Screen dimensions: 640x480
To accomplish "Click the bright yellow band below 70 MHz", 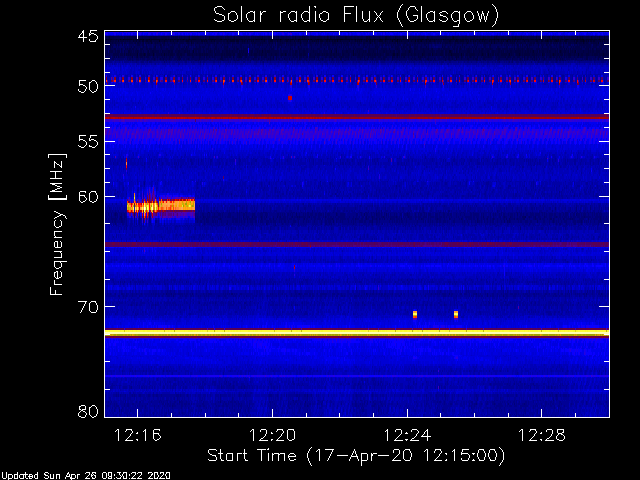I will tap(357, 333).
